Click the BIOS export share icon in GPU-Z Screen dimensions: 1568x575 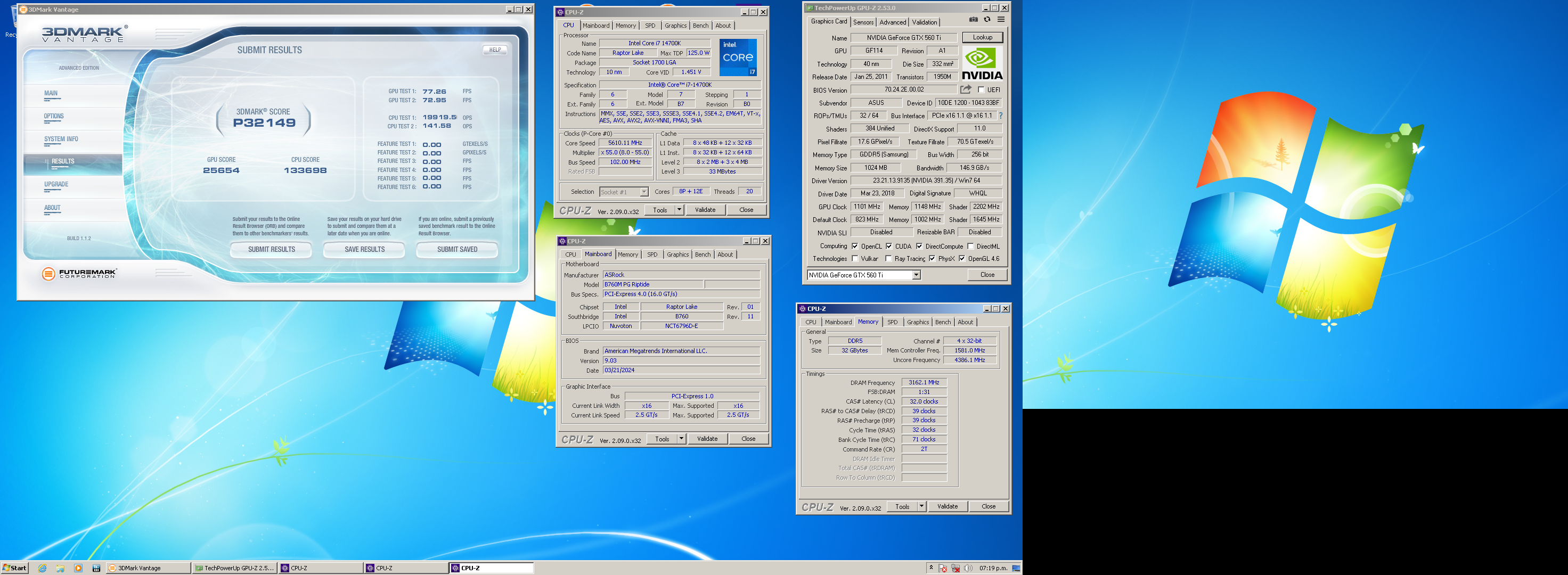click(x=966, y=89)
